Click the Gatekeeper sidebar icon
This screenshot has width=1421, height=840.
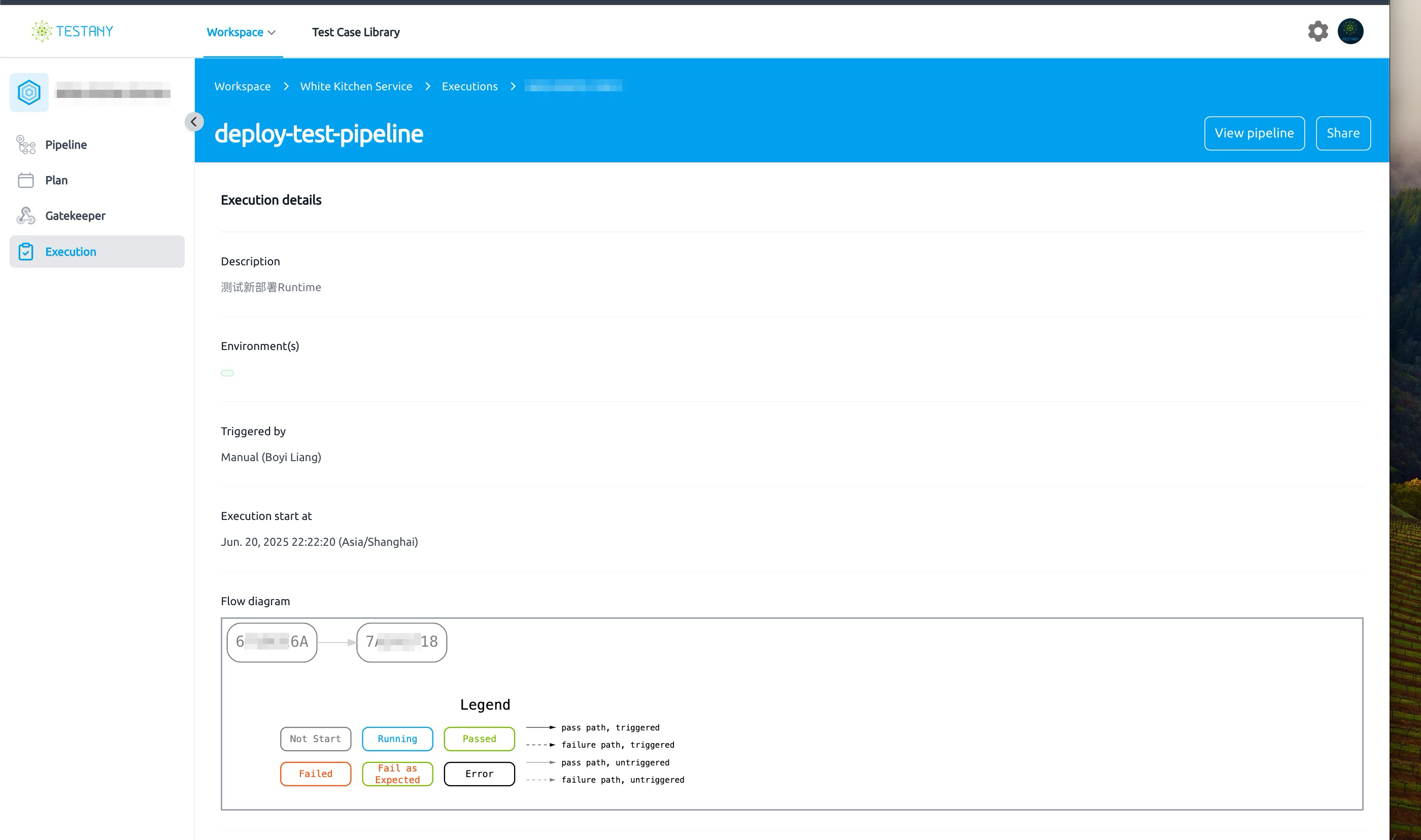(26, 216)
